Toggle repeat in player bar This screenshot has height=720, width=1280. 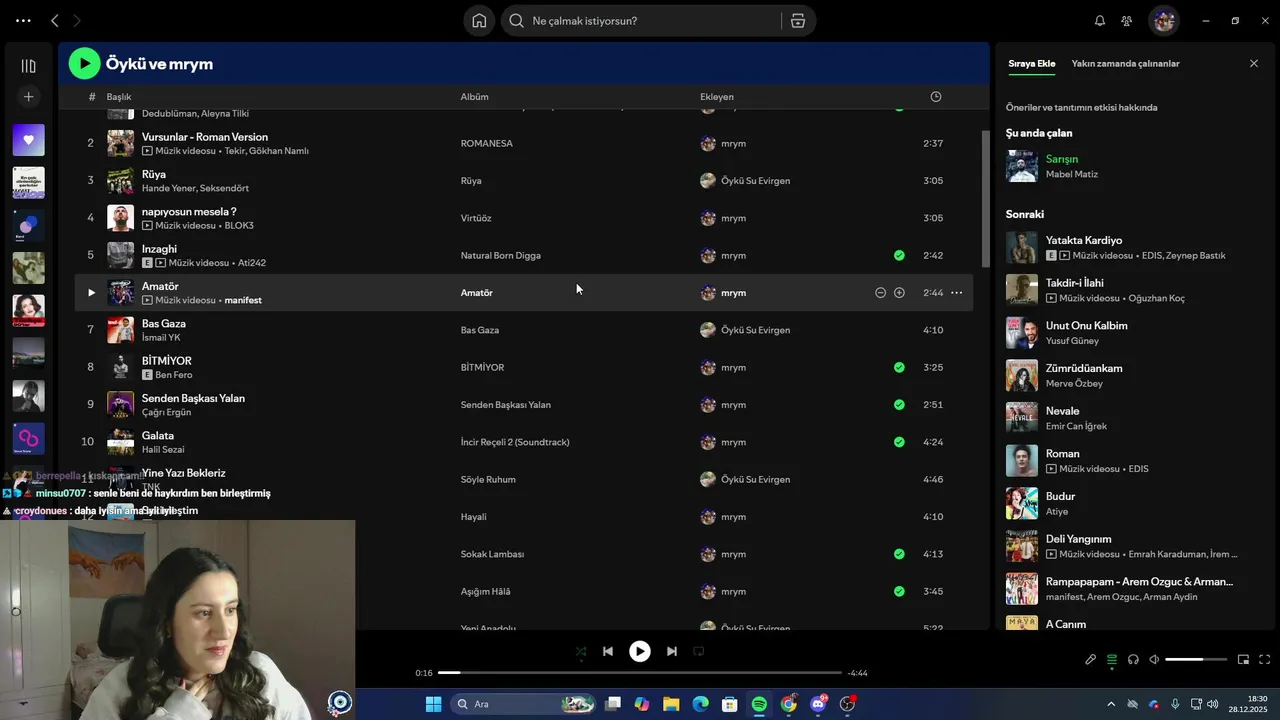(x=699, y=651)
